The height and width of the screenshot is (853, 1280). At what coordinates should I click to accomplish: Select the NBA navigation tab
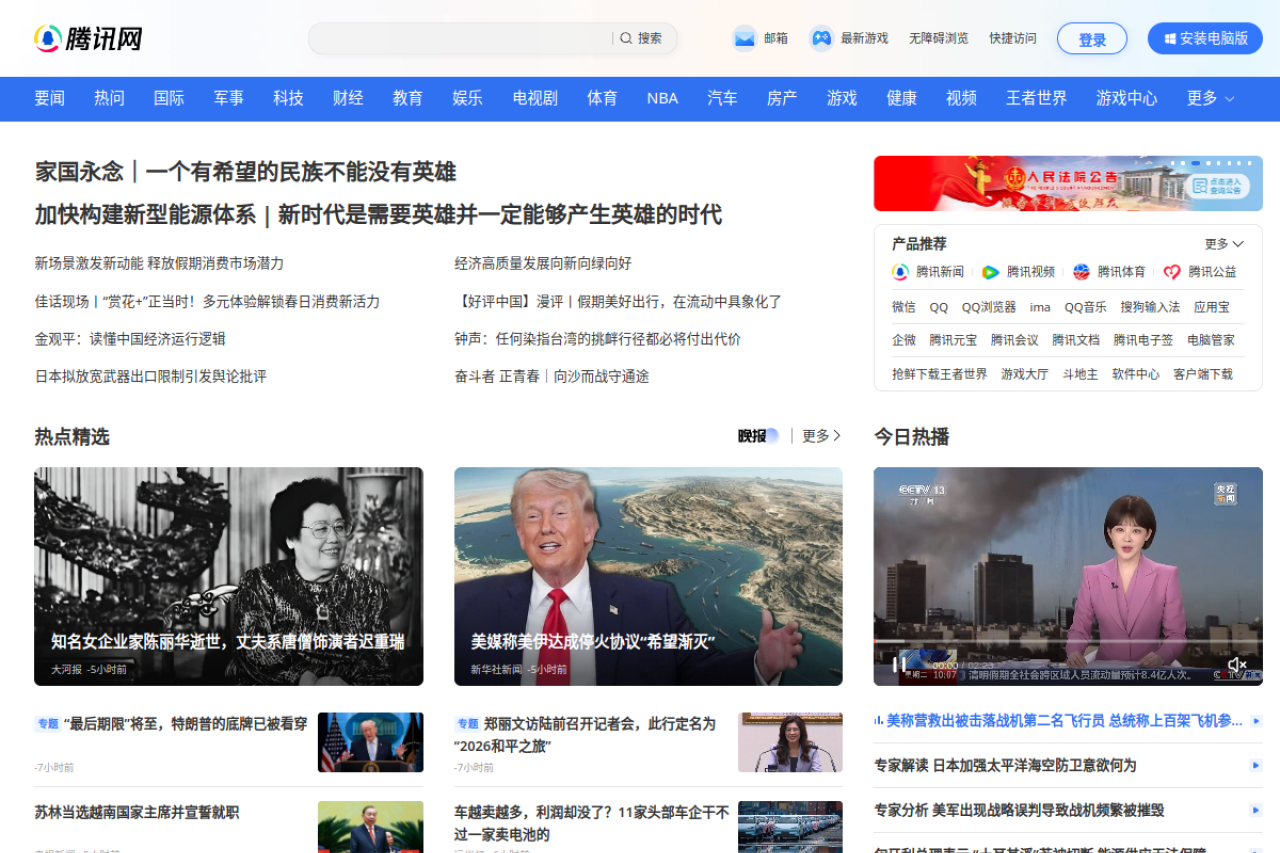tap(662, 98)
